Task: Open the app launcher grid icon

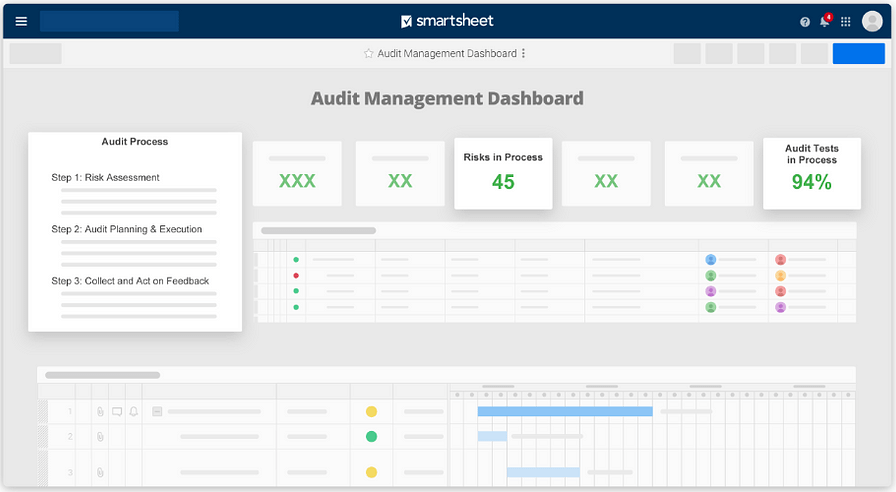Action: tap(846, 22)
